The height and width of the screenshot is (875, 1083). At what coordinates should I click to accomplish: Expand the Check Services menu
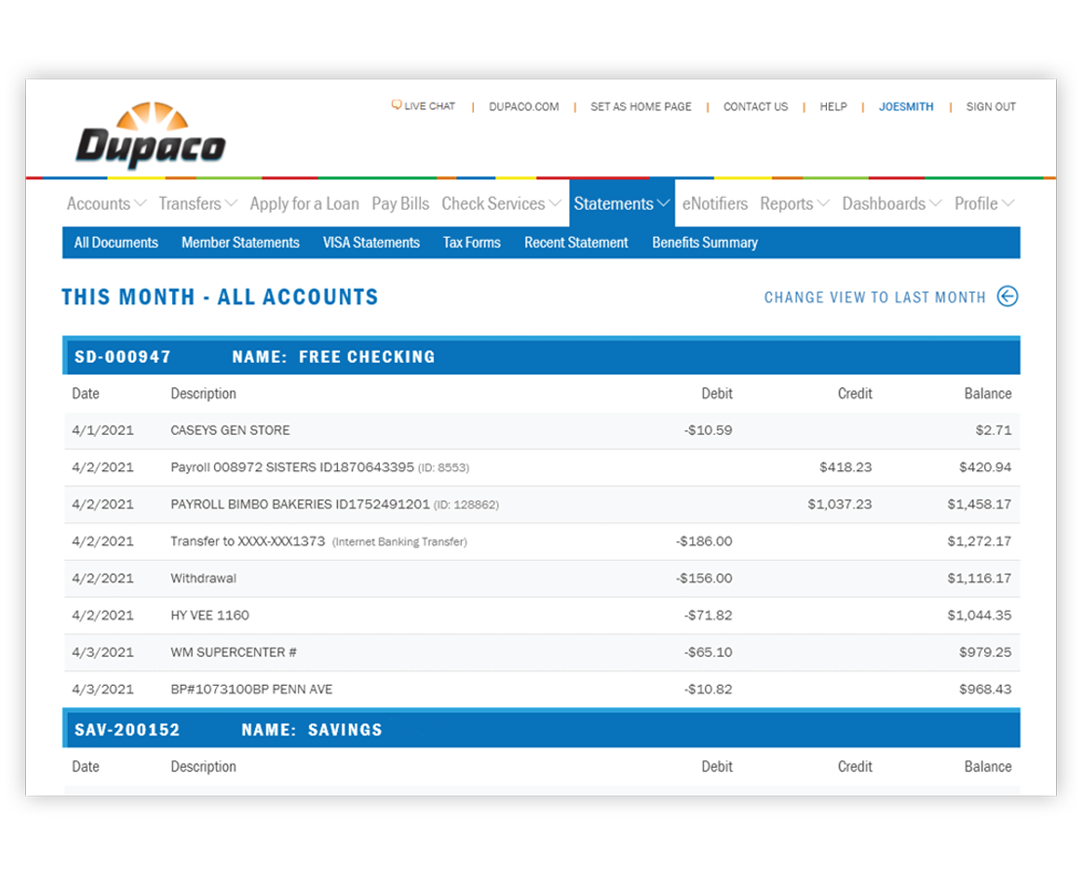501,204
